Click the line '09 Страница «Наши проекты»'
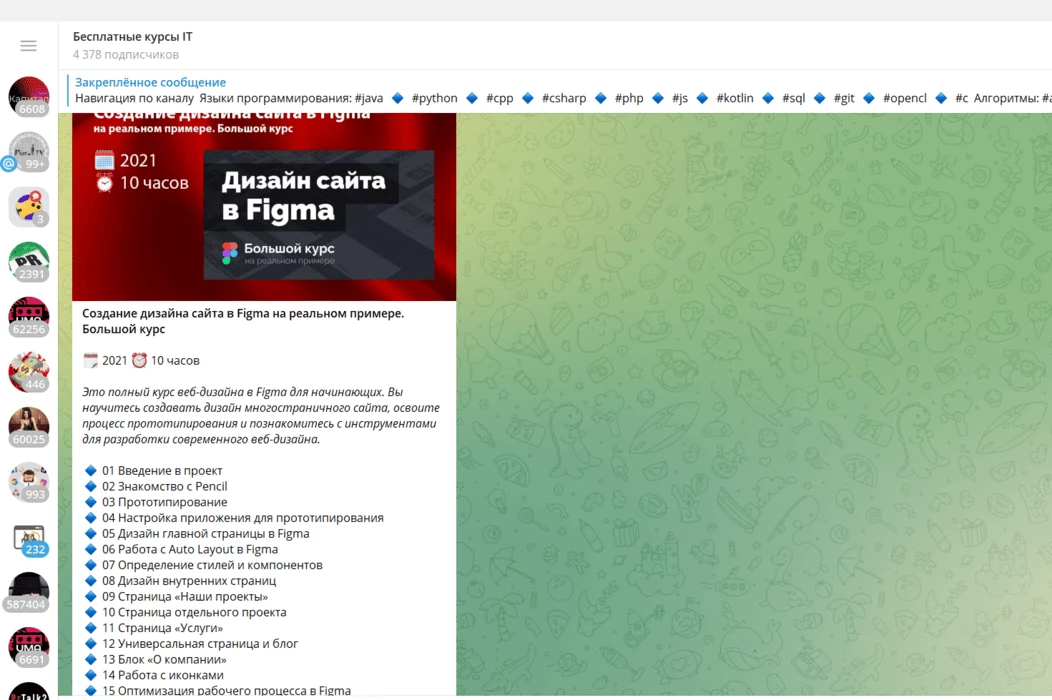Screen dimensions: 1052x700 coord(185,597)
